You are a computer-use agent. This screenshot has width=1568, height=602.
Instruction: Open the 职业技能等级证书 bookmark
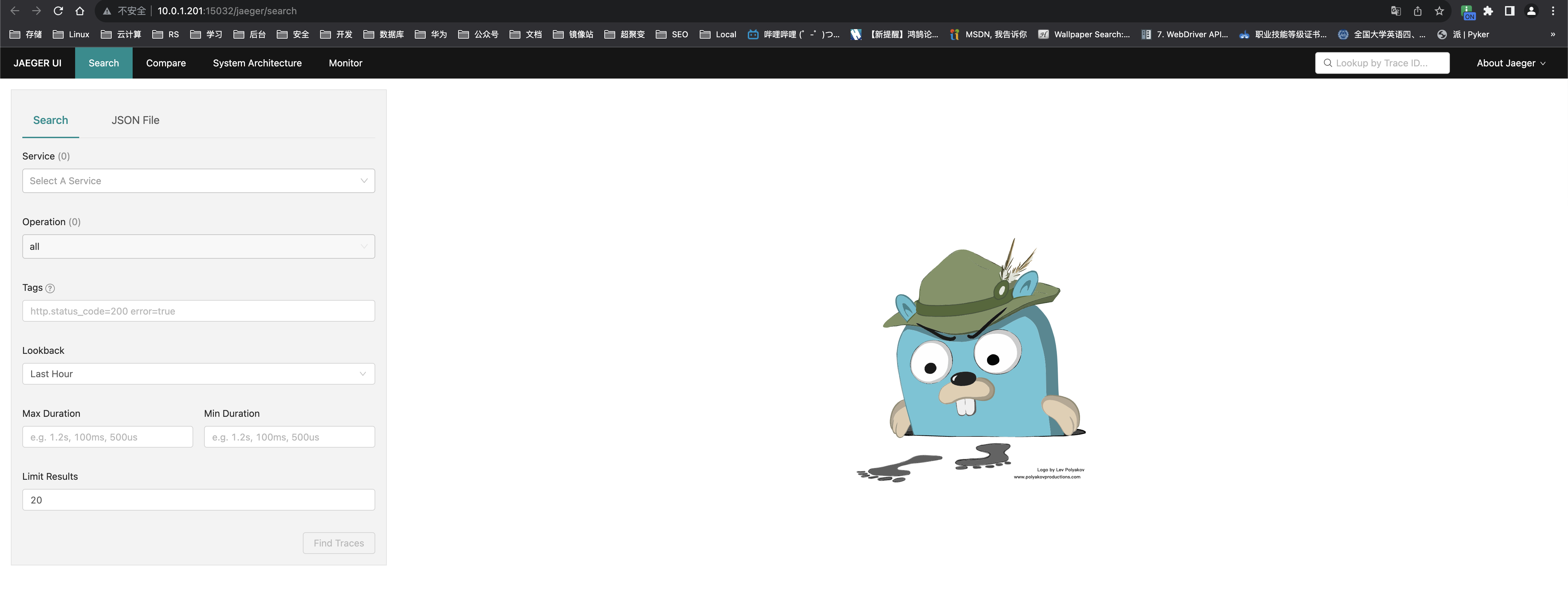pos(1283,34)
